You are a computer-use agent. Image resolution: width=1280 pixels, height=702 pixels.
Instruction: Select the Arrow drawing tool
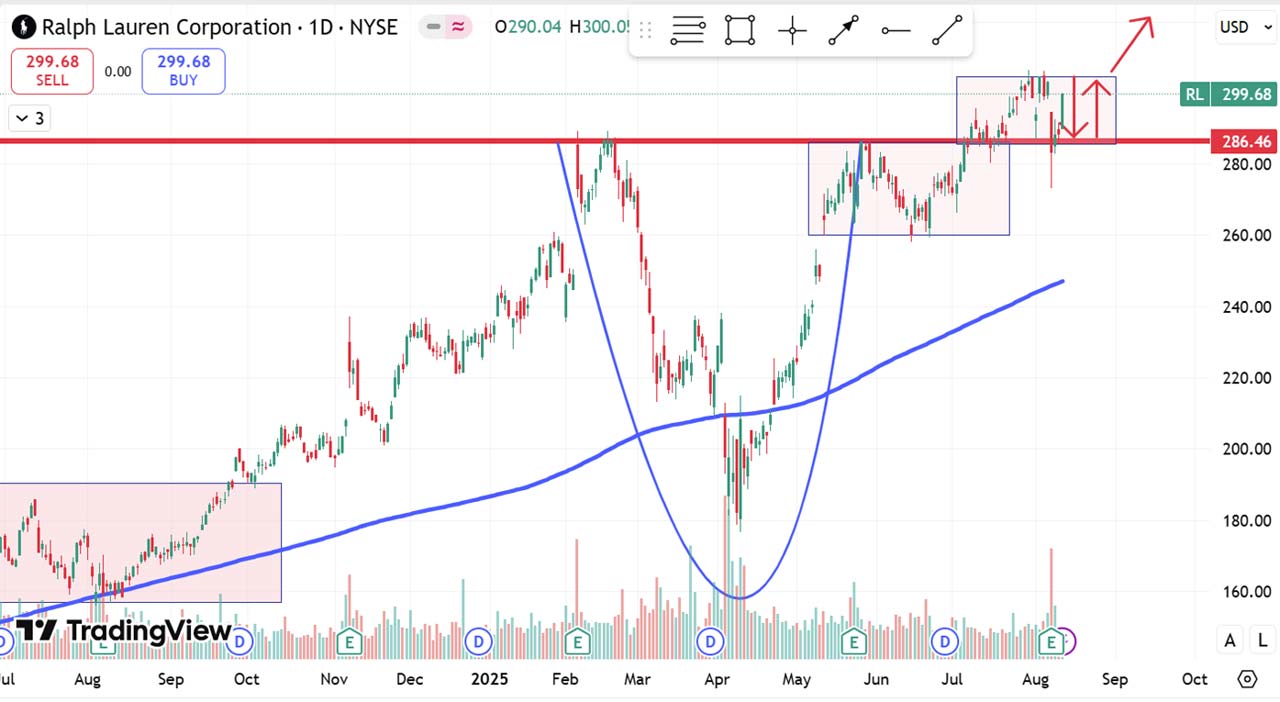pos(844,30)
